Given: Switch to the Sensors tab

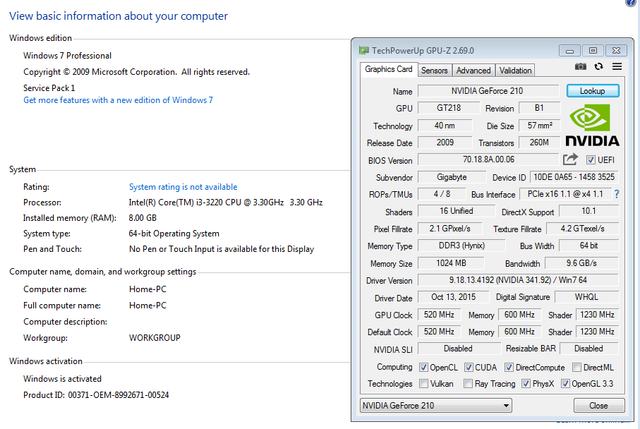Looking at the screenshot, I should click(x=434, y=71).
